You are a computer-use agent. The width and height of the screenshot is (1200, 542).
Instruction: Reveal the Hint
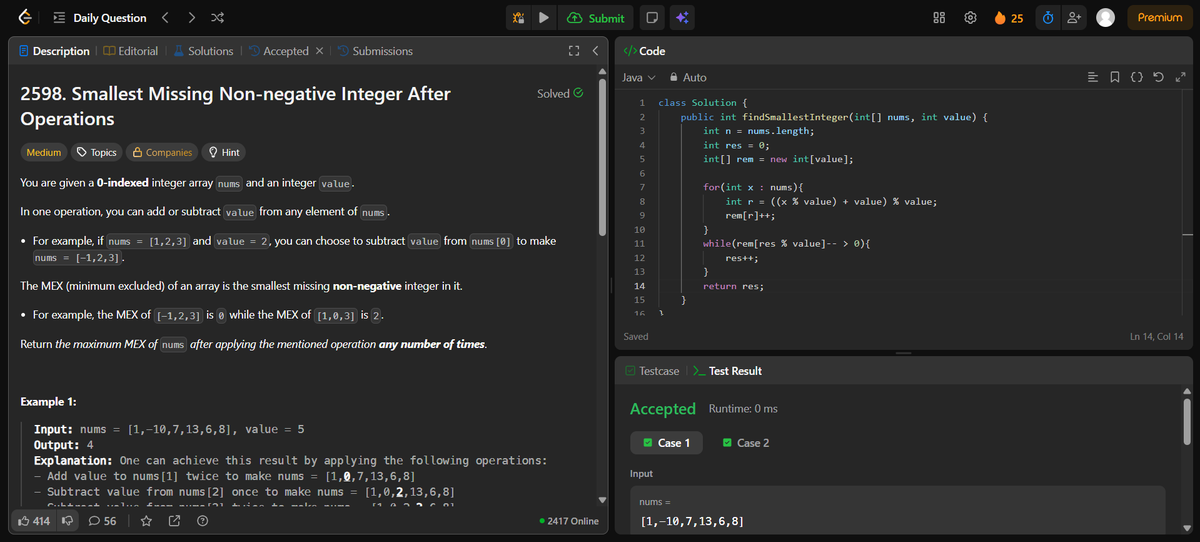tap(223, 153)
